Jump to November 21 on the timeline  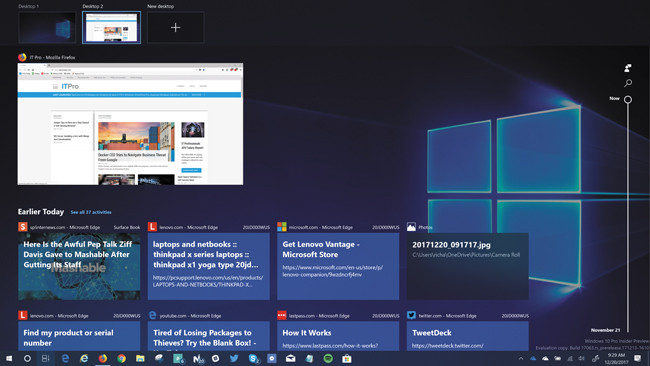click(605, 330)
